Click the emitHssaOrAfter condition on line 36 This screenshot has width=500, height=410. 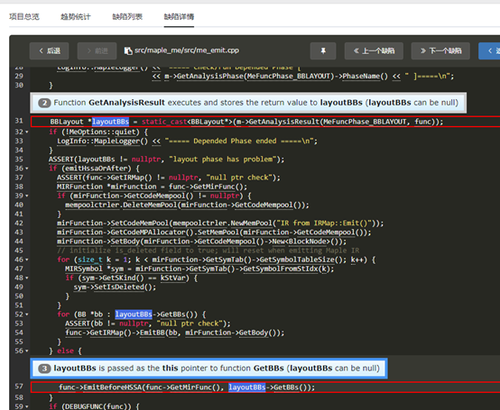click(x=97, y=168)
